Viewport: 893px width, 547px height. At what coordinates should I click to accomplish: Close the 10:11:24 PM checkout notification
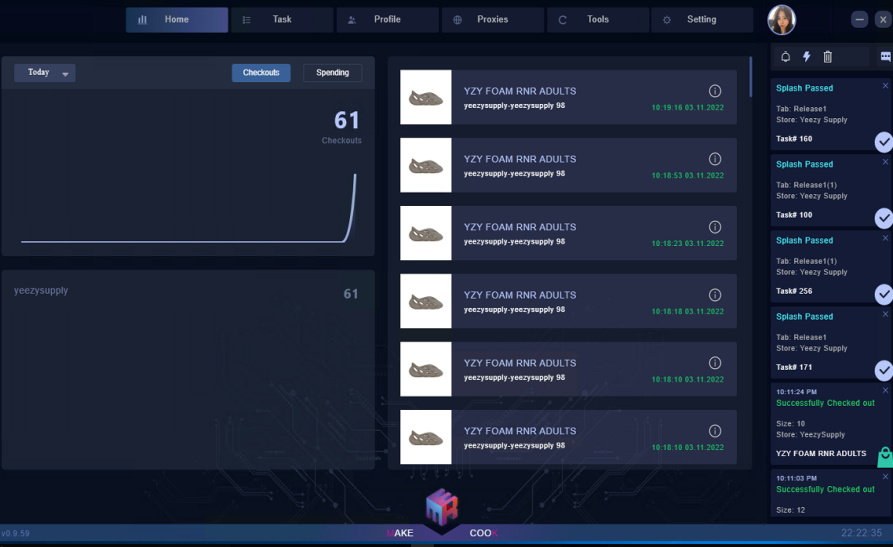pos(885,390)
